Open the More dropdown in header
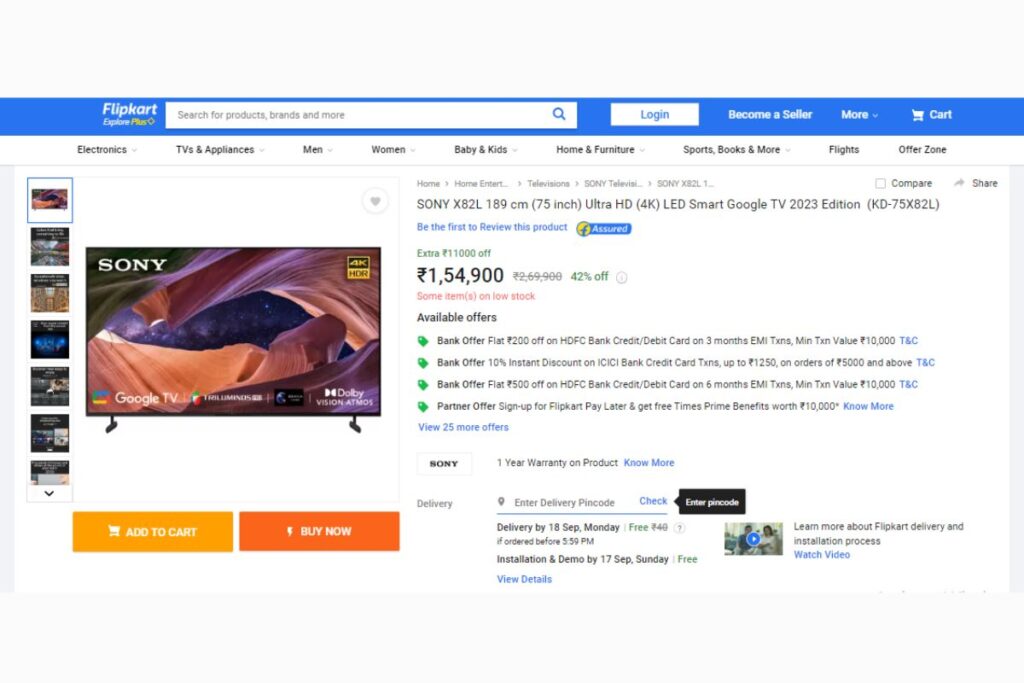 pyautogui.click(x=859, y=115)
